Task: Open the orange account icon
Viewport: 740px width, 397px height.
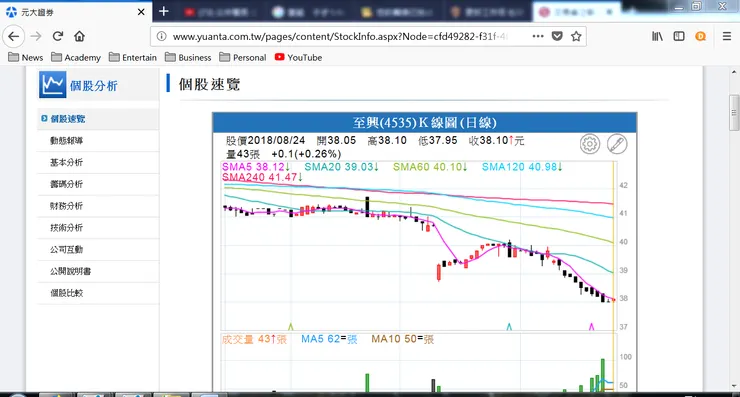Action: point(701,36)
